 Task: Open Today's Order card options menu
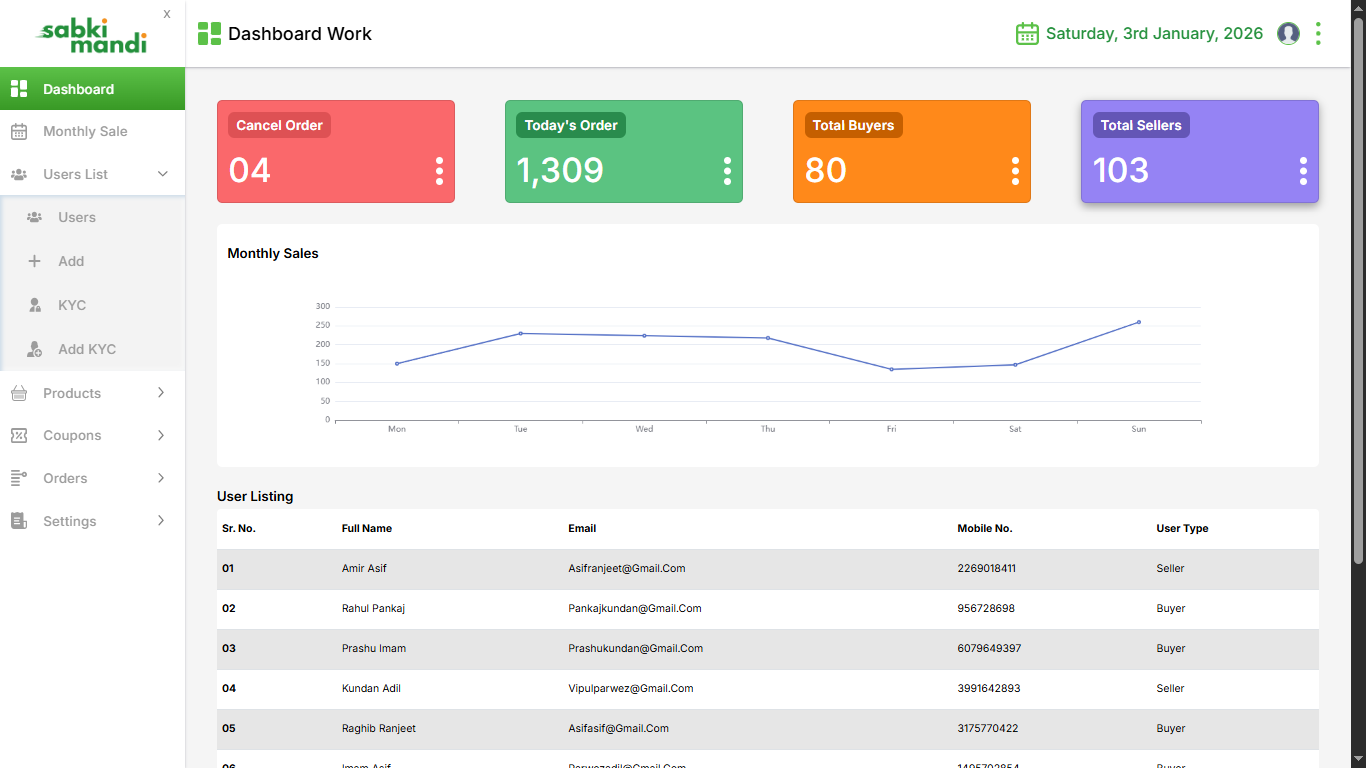click(727, 171)
